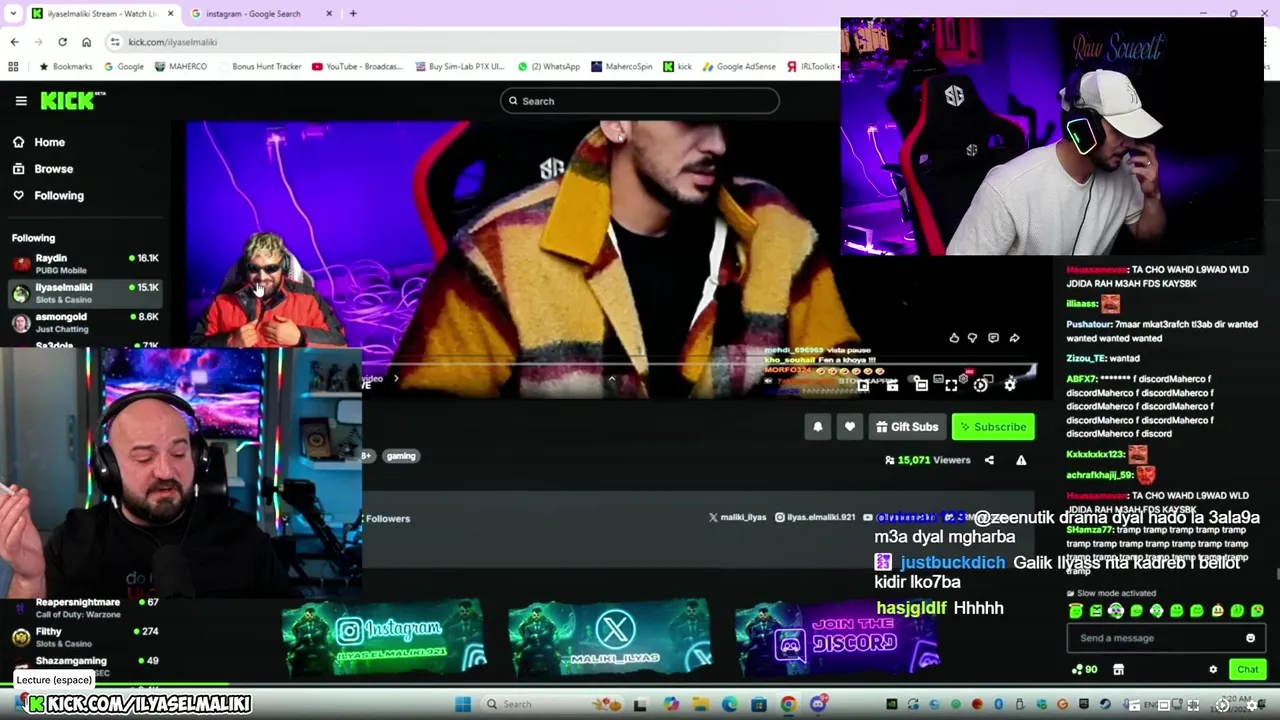The image size is (1280, 720).
Task: Toggle fullscreen in the video player
Action: 950,385
